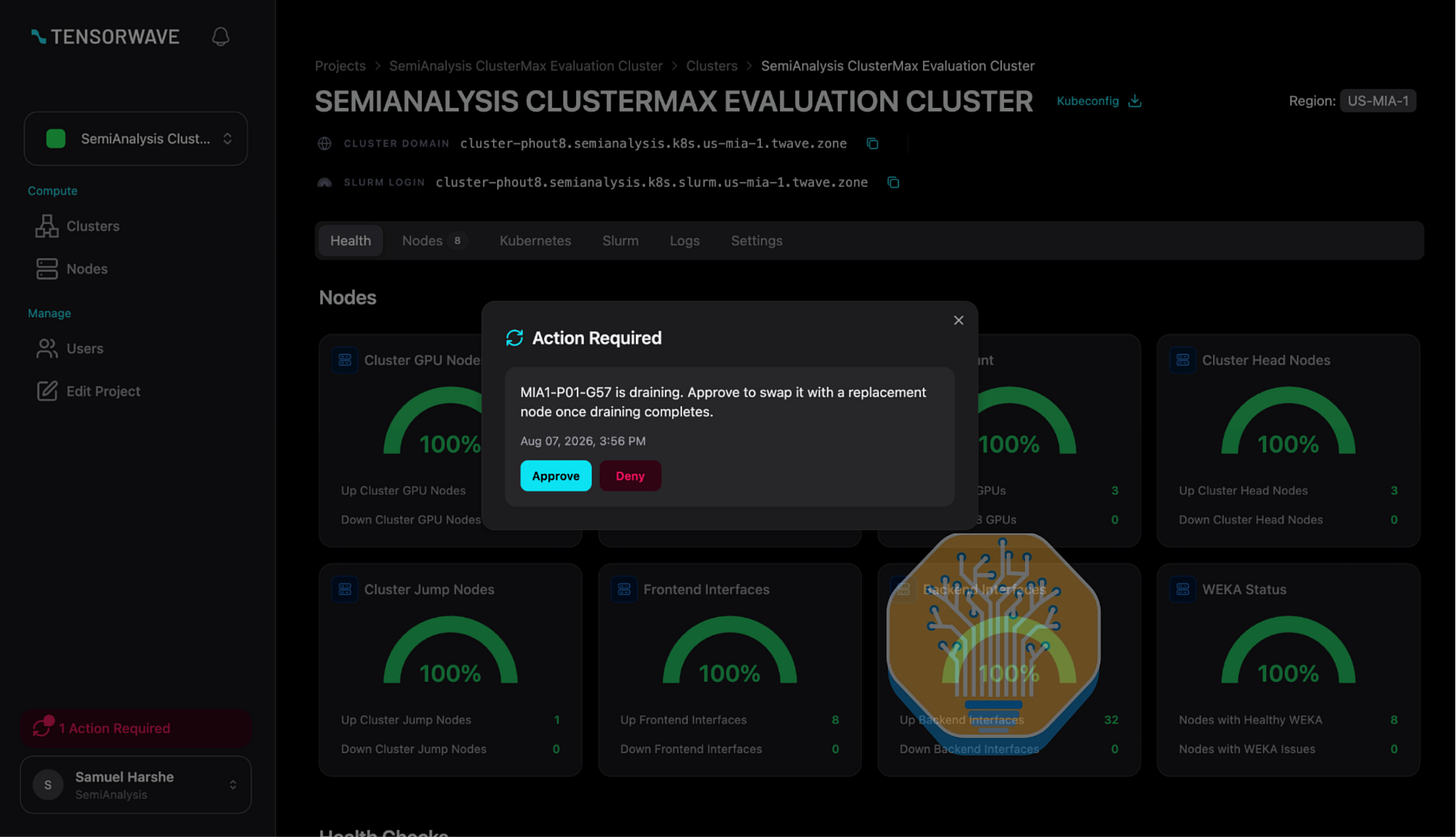Open Users from the sidebar icon
The width and height of the screenshot is (1456, 837).
(x=47, y=349)
